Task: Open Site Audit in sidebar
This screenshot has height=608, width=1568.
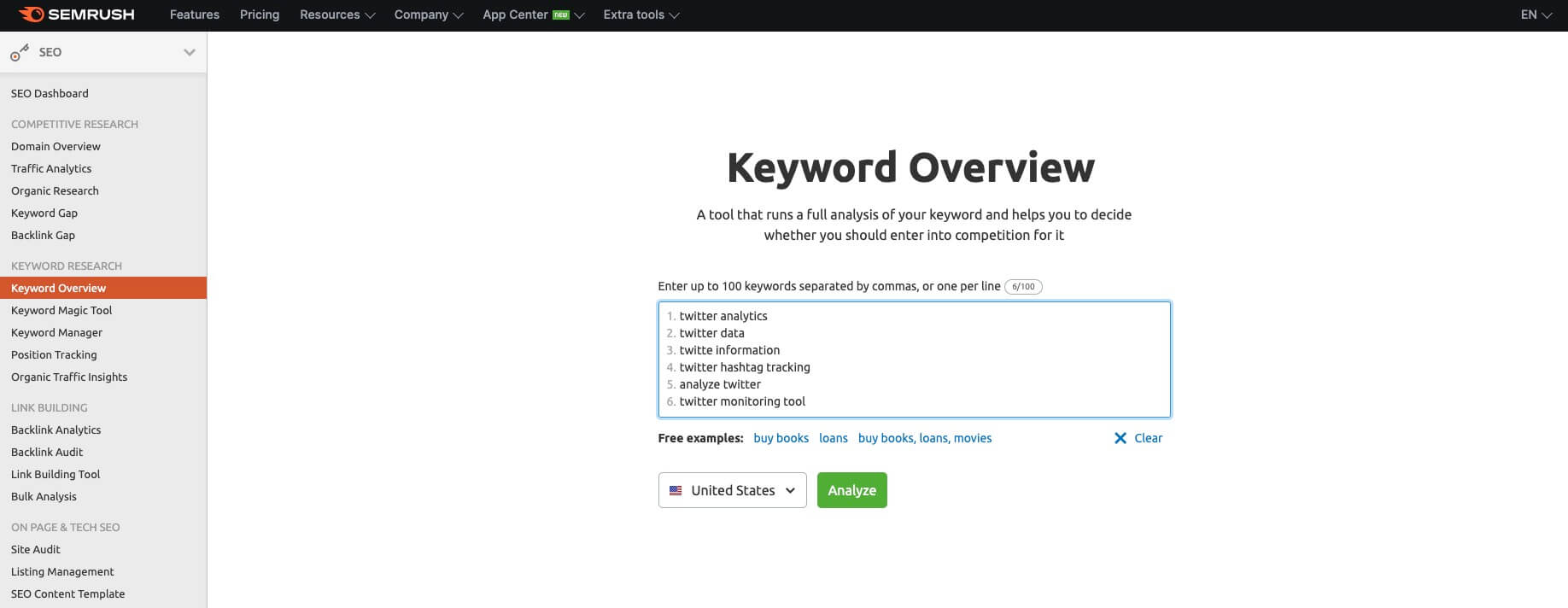Action: click(x=36, y=549)
